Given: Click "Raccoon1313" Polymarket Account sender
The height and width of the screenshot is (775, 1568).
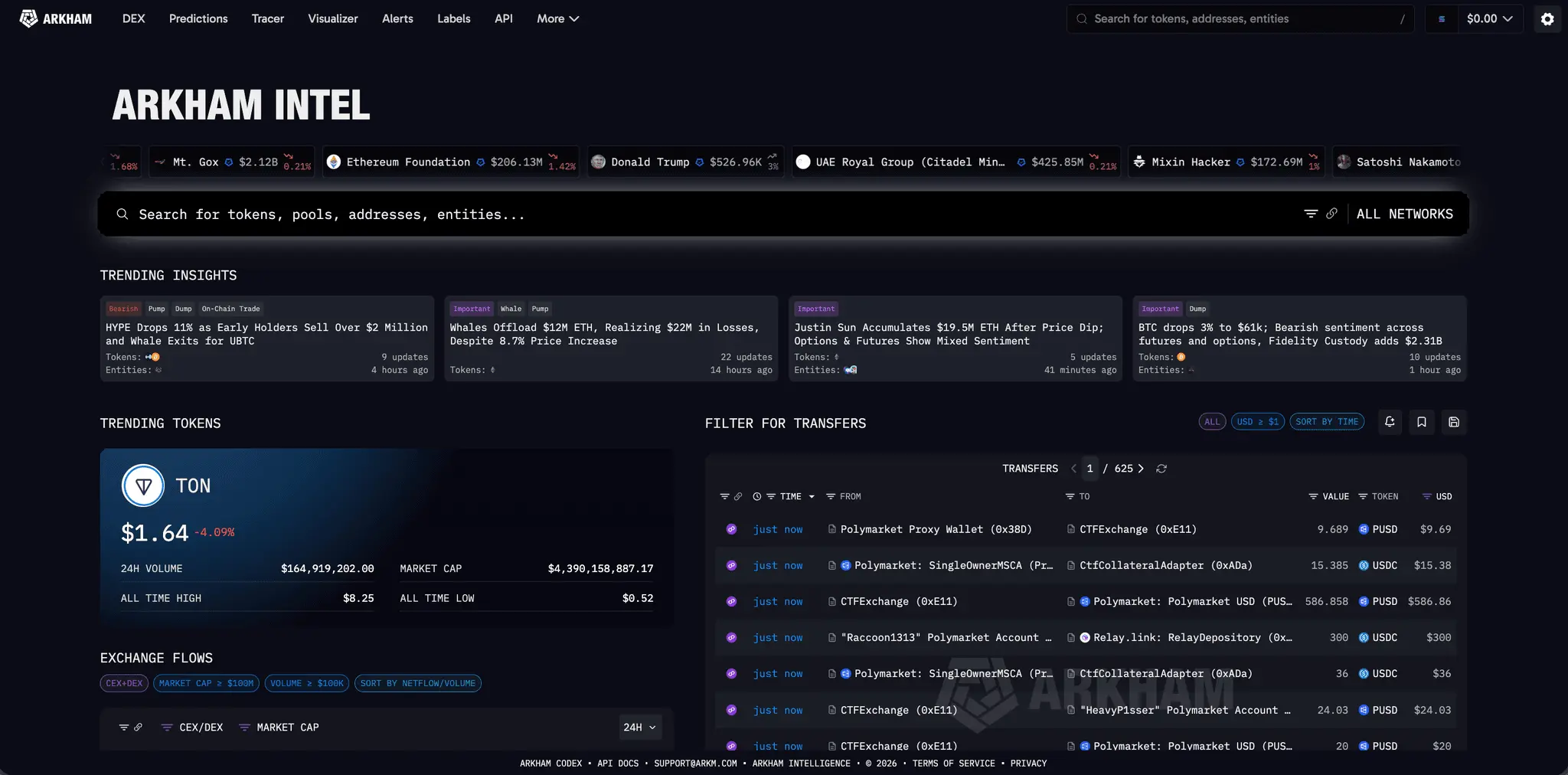Looking at the screenshot, I should (946, 637).
